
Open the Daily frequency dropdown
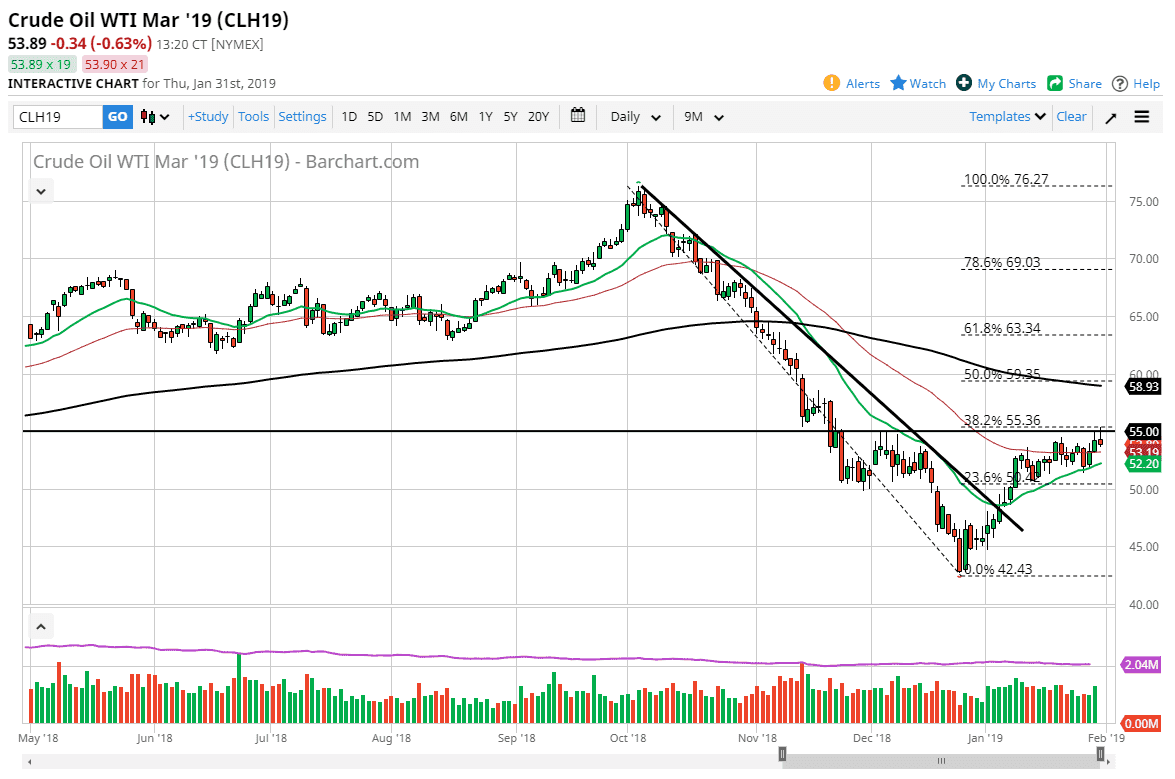(x=634, y=117)
